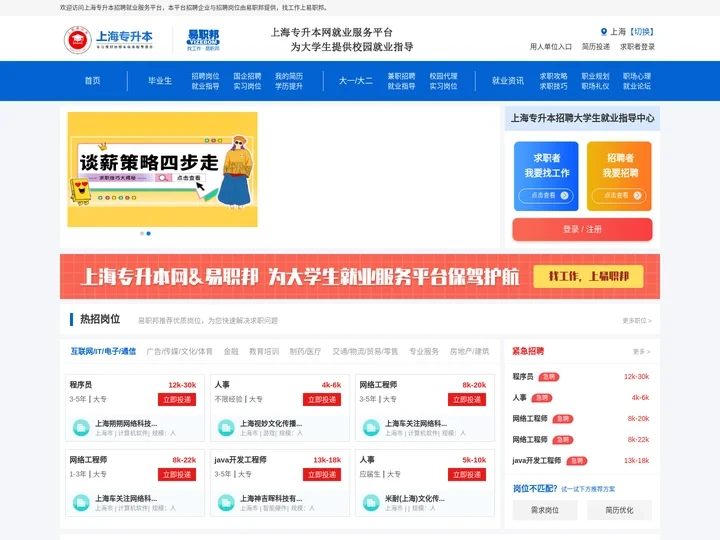Viewport: 720px width, 540px height.
Task: Open 就业论坛 in the nav bar
Action: [637, 86]
